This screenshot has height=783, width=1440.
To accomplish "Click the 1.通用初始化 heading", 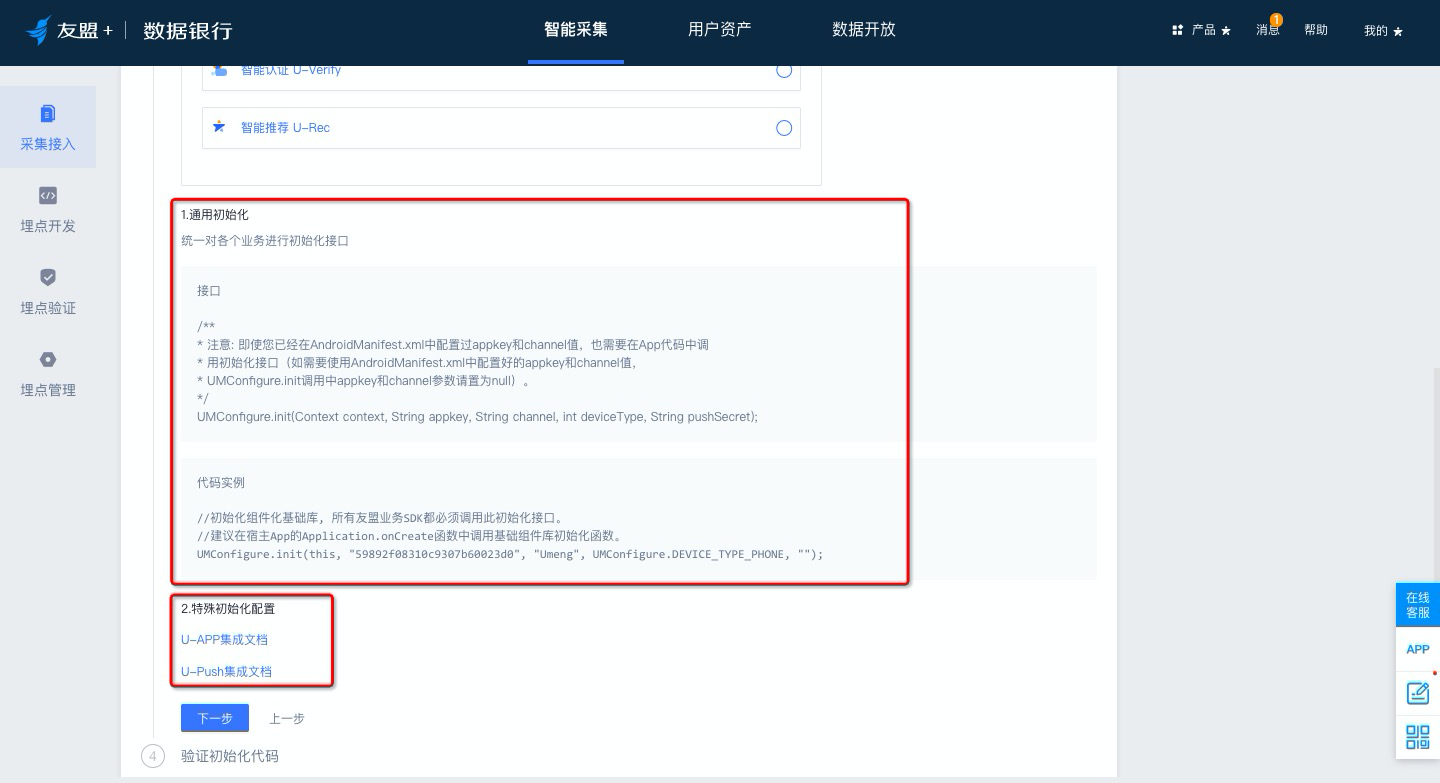I will [x=215, y=215].
